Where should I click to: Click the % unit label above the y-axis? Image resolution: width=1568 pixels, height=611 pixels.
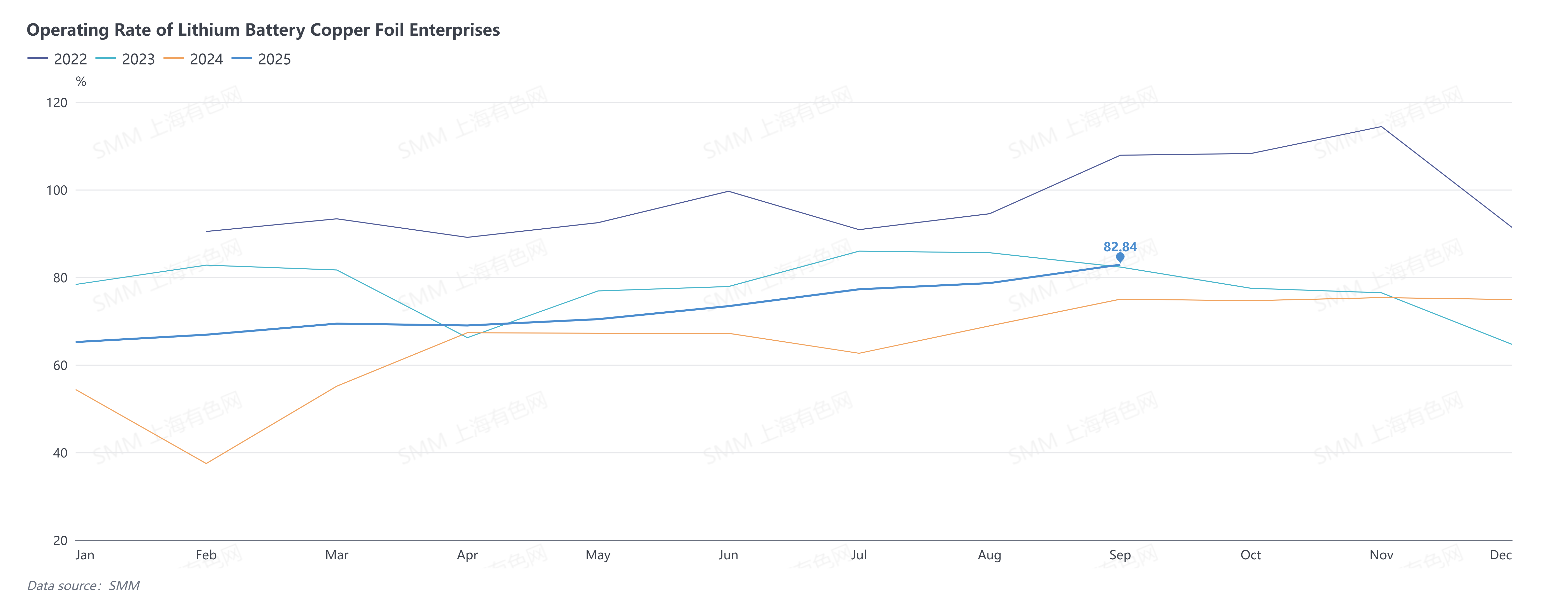(81, 82)
